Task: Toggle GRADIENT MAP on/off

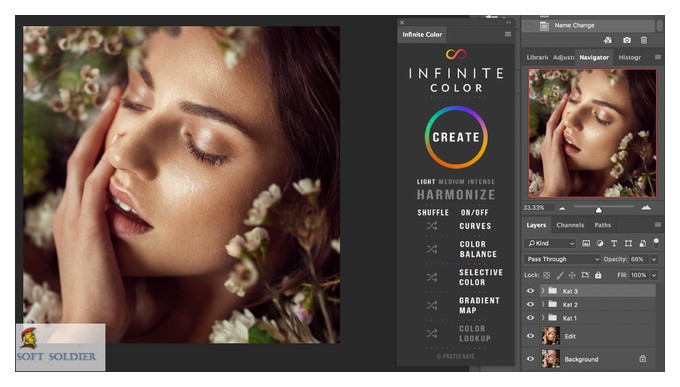Action: tap(479, 305)
